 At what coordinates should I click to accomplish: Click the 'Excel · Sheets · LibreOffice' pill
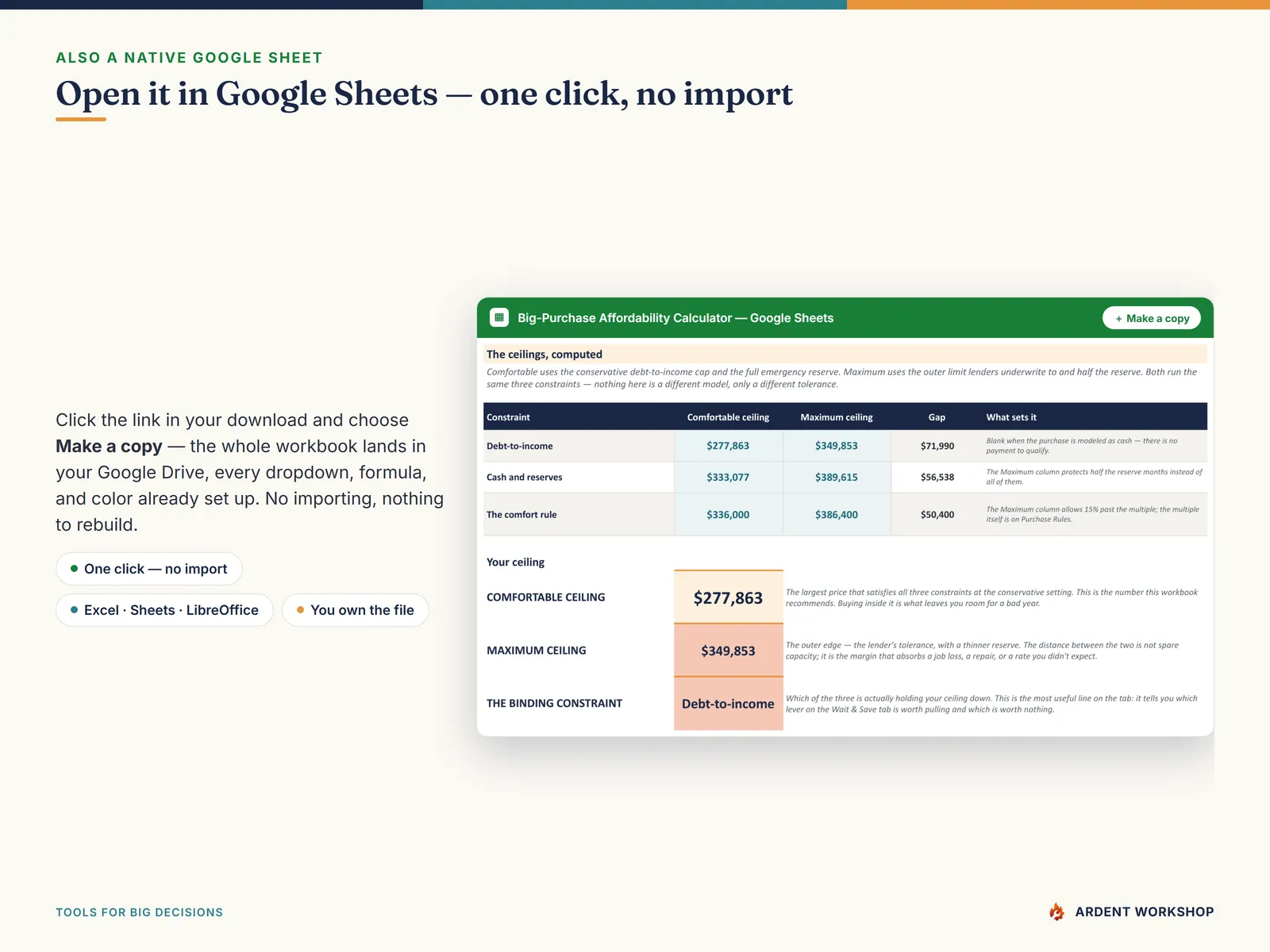(x=164, y=610)
